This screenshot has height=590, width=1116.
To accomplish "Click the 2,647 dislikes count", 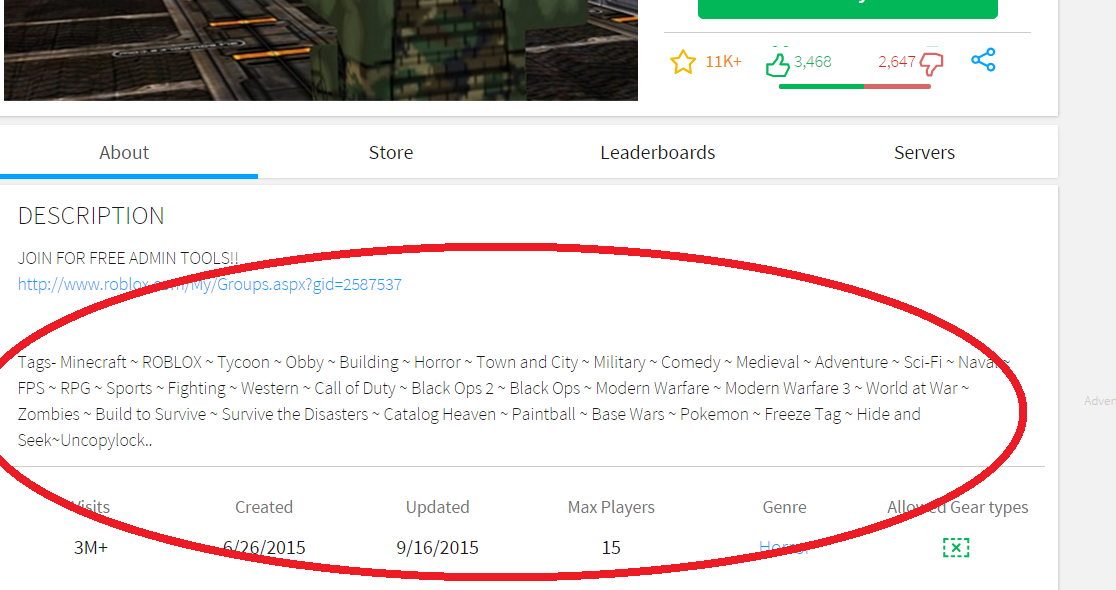I will pos(896,62).
